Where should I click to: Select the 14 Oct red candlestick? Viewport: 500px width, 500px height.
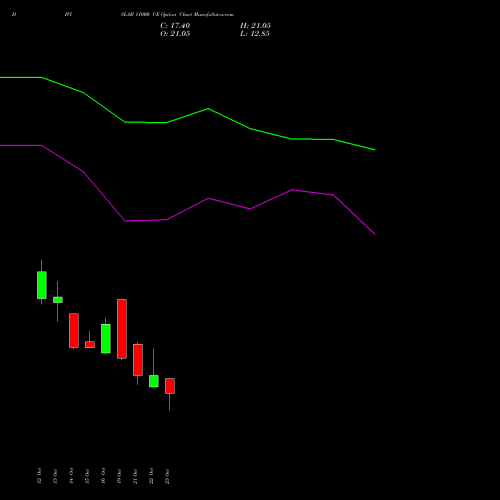tap(74, 330)
